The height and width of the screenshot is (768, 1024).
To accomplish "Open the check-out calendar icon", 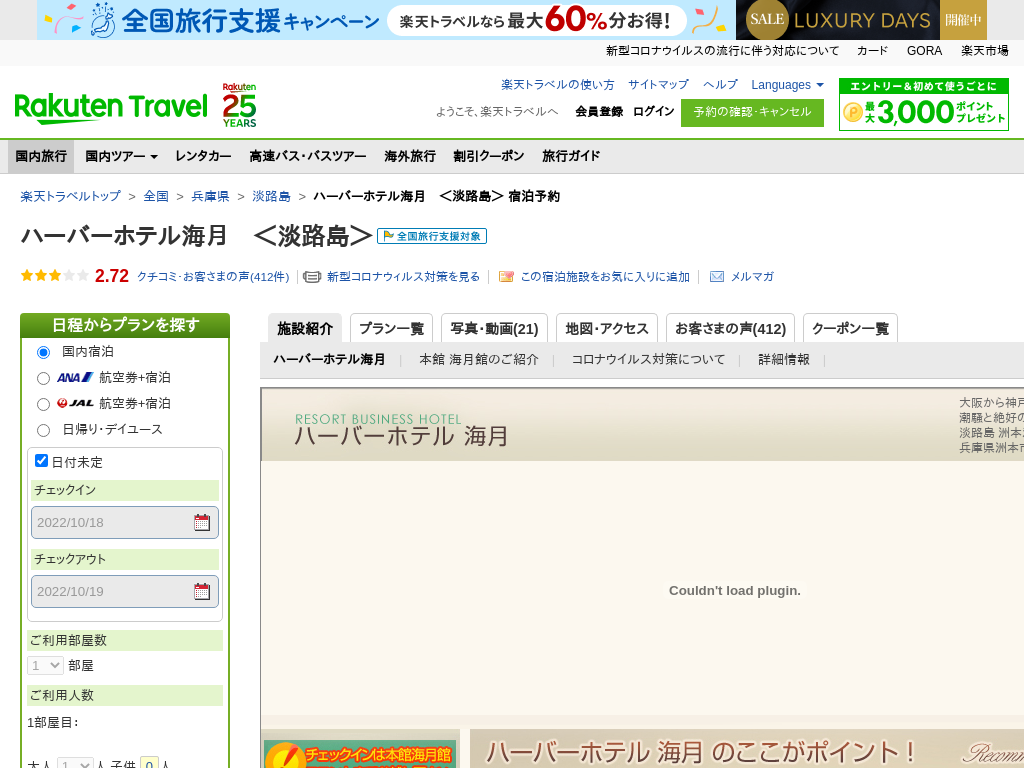I will 202,592.
